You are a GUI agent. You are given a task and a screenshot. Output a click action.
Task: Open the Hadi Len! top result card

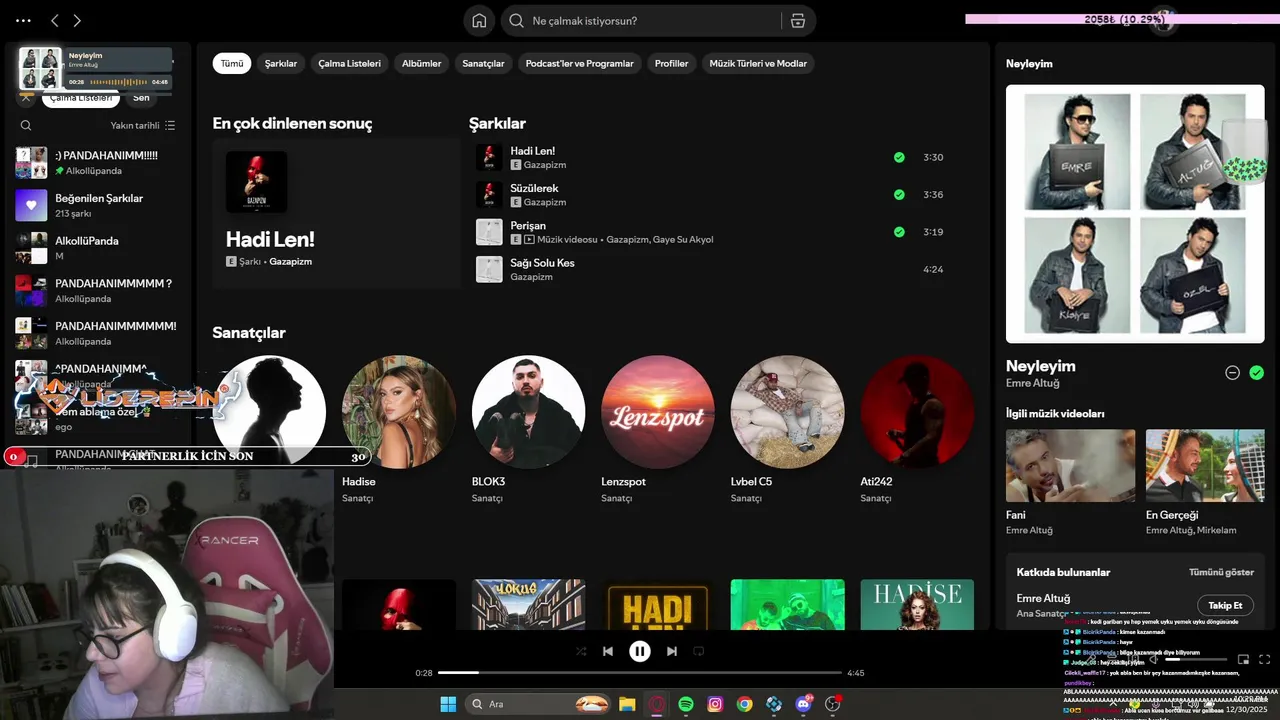[x=336, y=213]
